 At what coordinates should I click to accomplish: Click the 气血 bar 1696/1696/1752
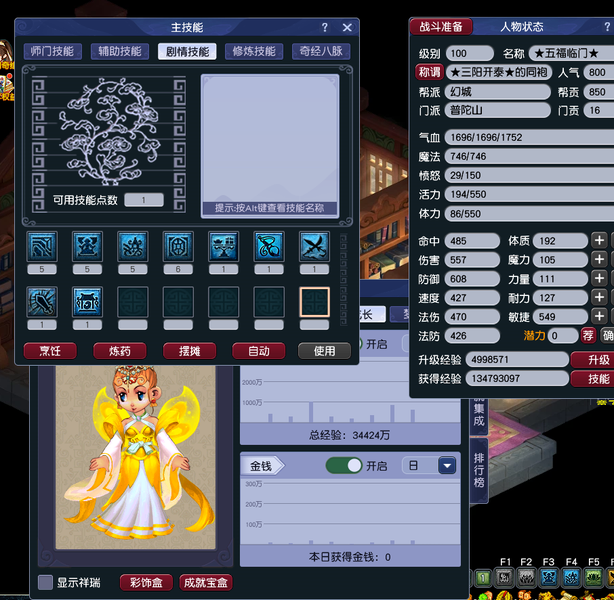click(x=529, y=137)
